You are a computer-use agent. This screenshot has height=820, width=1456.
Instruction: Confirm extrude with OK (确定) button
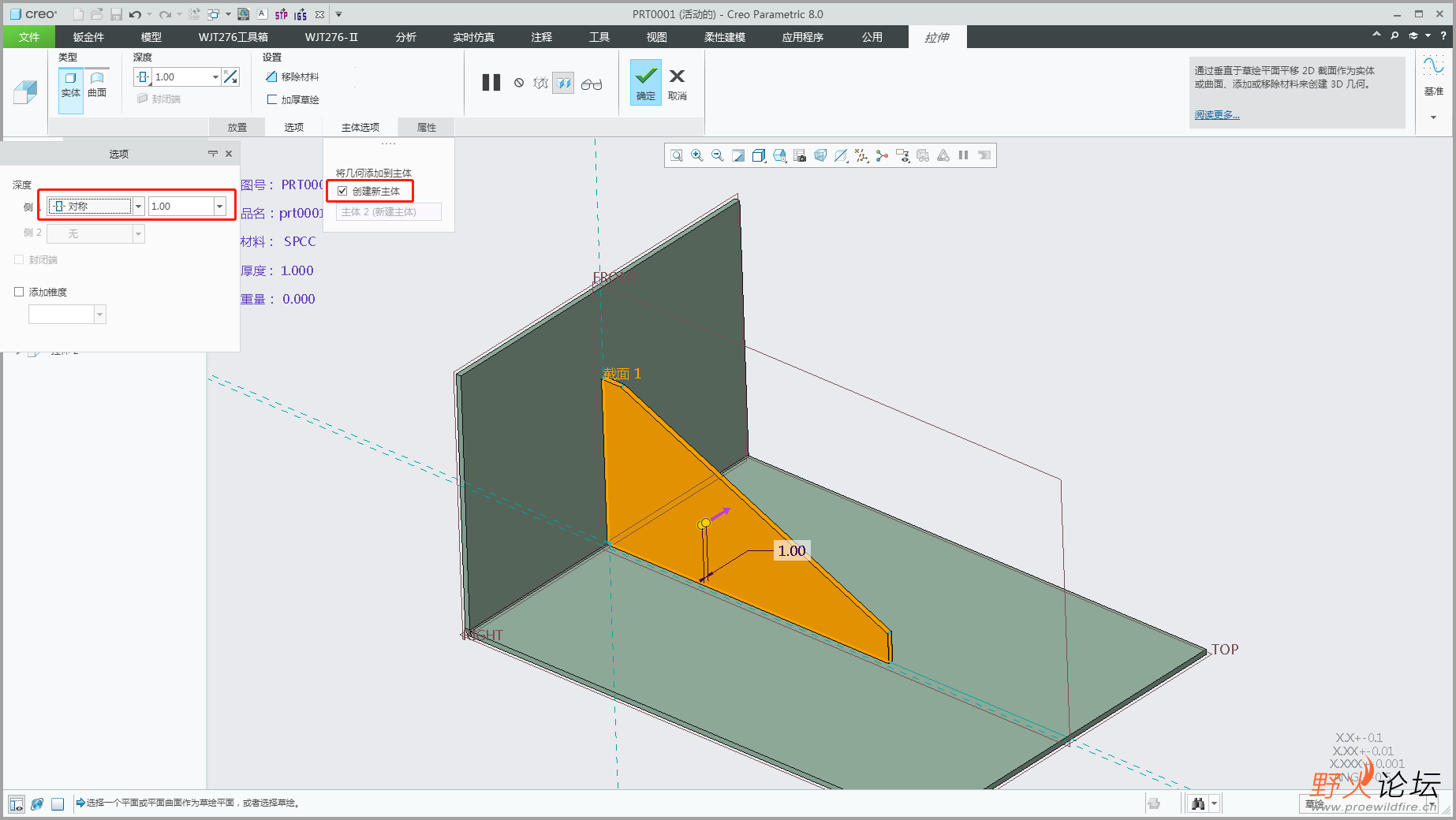coord(646,82)
